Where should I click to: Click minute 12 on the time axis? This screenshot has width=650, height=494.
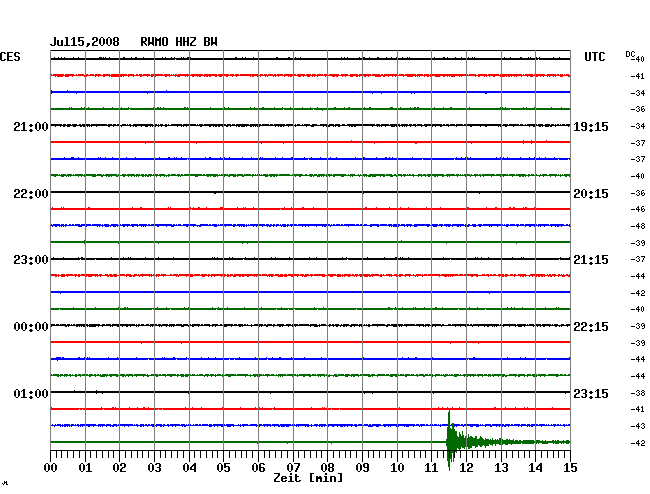click(466, 467)
